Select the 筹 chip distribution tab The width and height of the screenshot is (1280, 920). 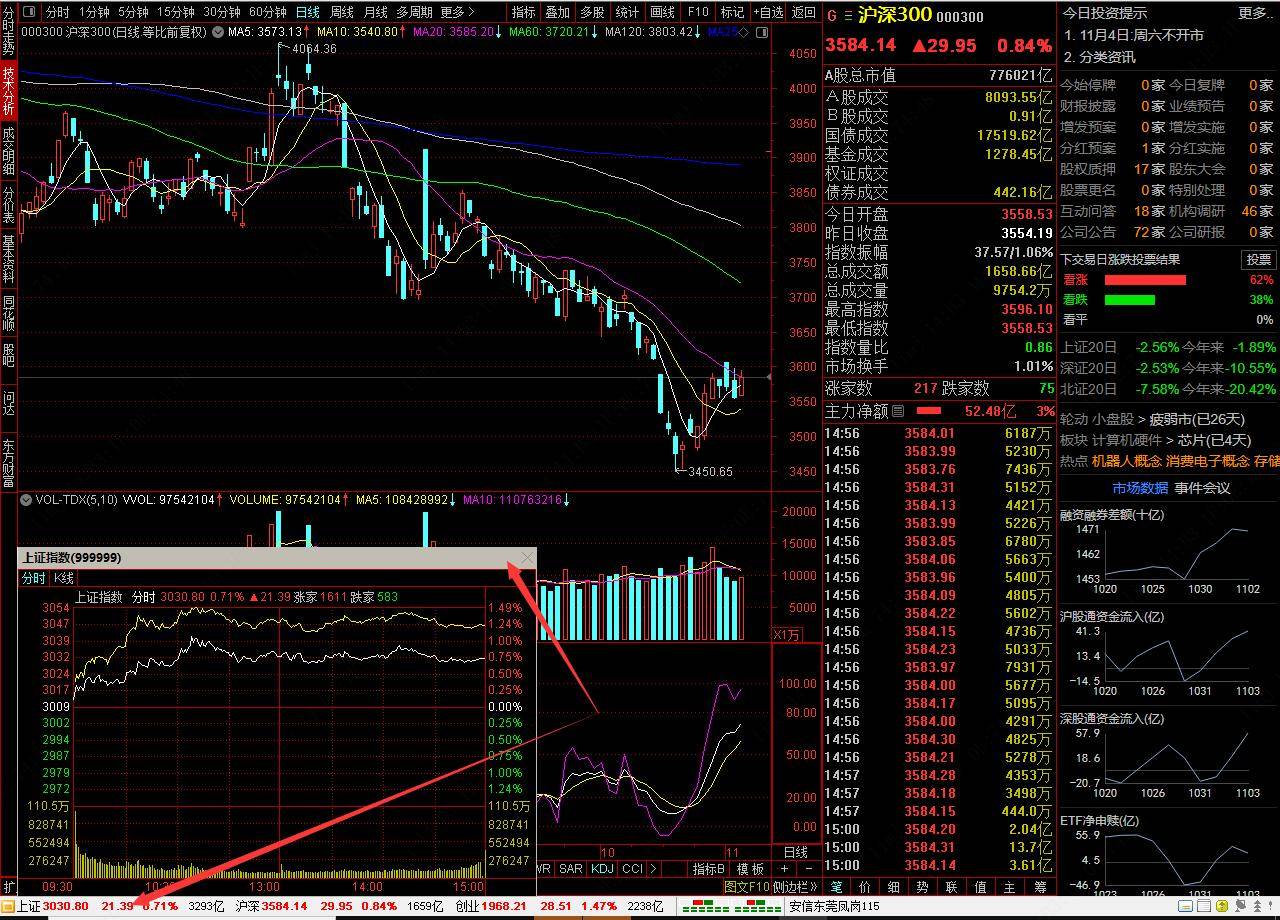[1041, 886]
